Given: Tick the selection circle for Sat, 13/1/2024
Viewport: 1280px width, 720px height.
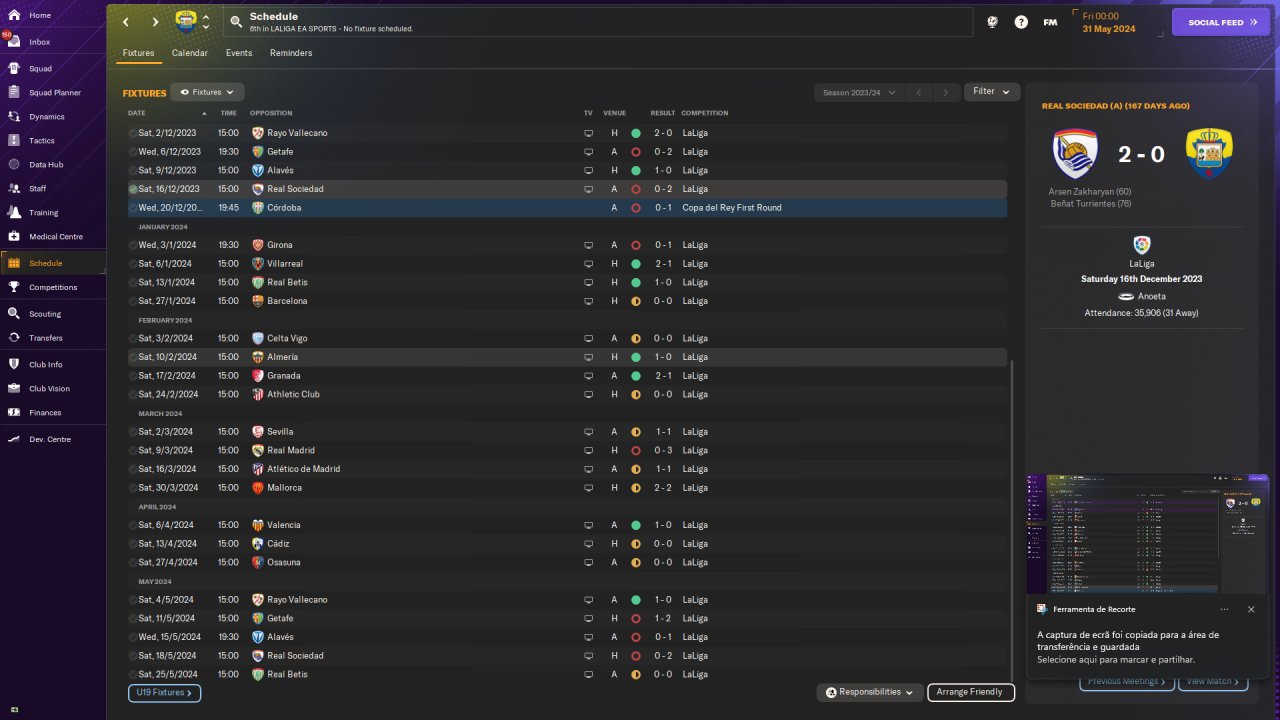Looking at the screenshot, I should (x=133, y=283).
